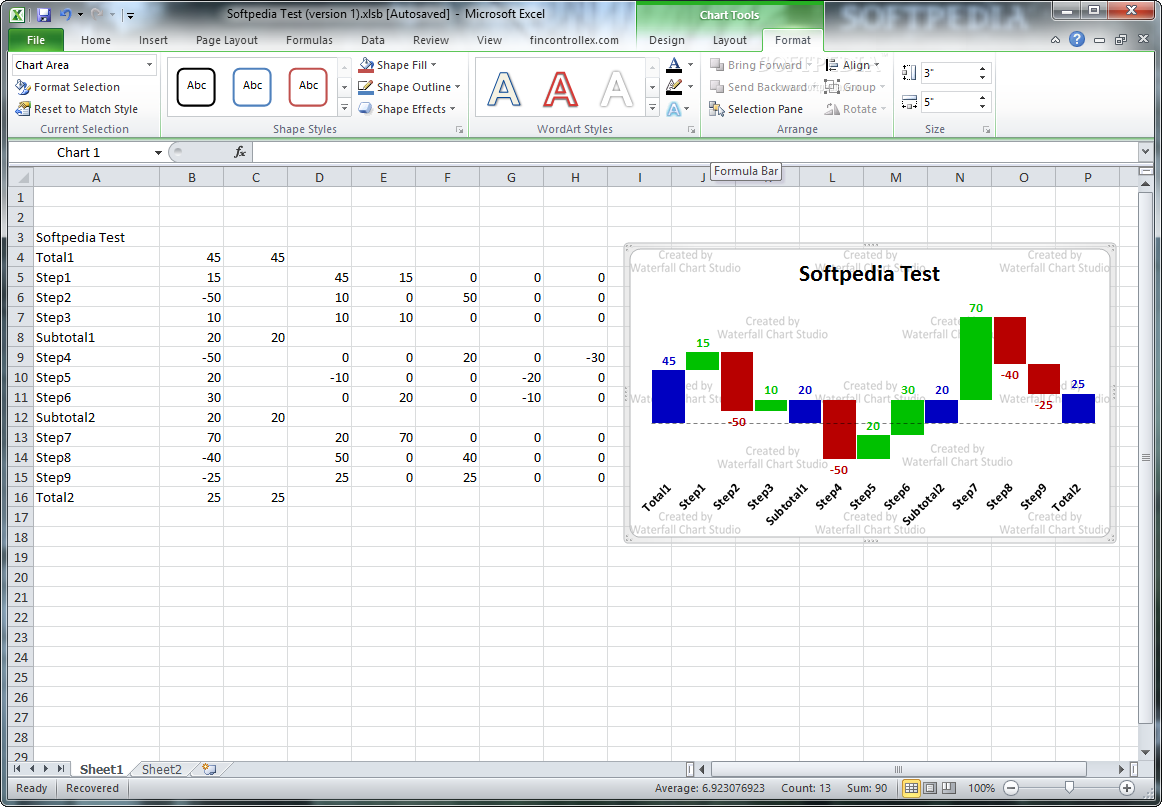Open the Align dropdown

pyautogui.click(x=852, y=65)
